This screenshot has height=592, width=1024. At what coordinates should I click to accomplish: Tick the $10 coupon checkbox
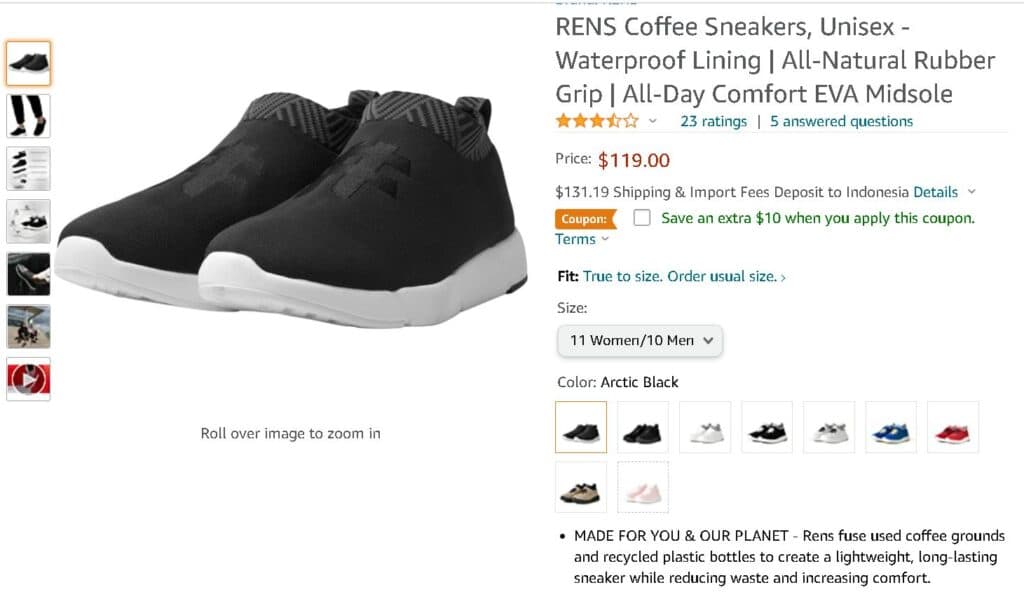642,217
